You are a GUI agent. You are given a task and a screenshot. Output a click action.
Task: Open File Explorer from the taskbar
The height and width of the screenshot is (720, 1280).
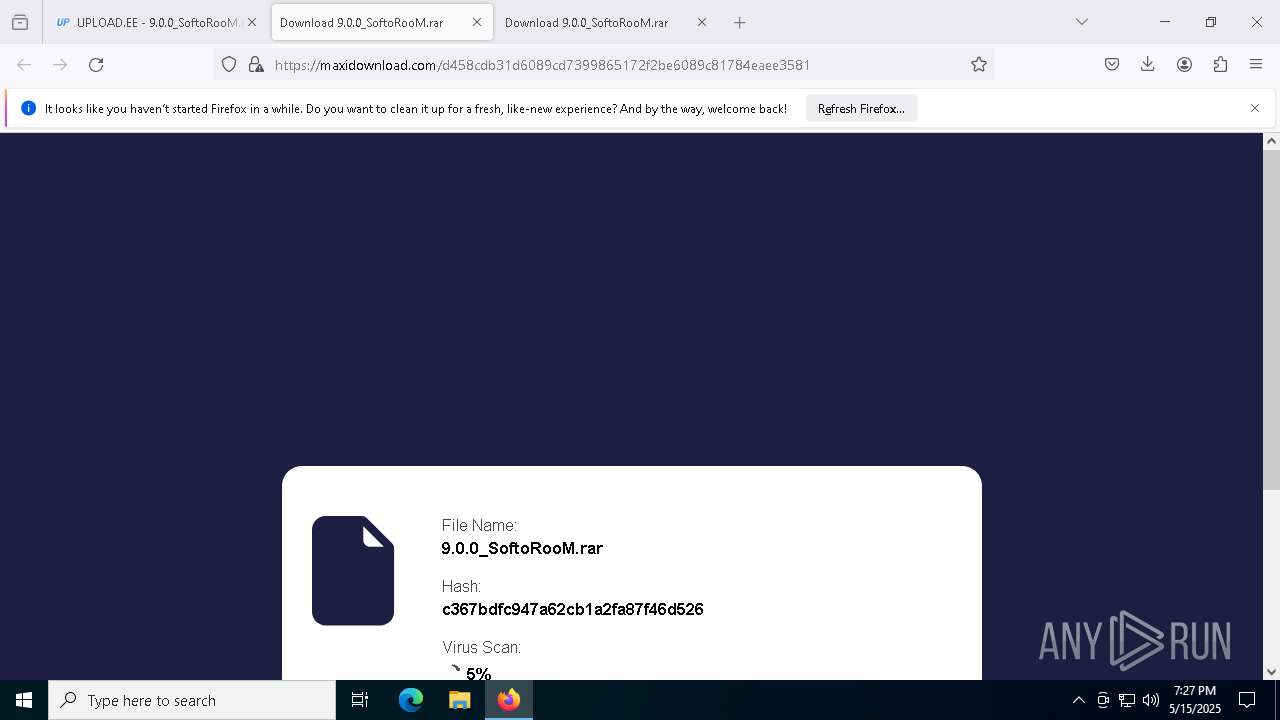pos(459,700)
